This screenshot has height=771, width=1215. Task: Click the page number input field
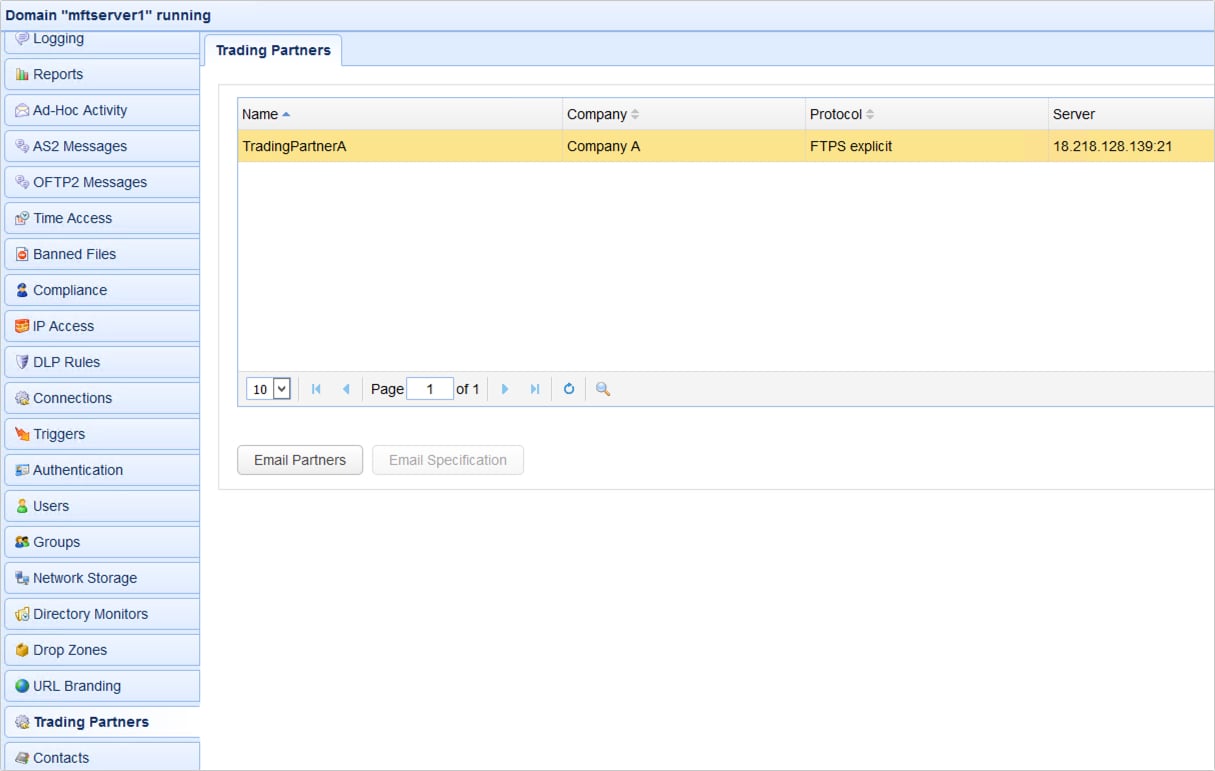coord(430,389)
